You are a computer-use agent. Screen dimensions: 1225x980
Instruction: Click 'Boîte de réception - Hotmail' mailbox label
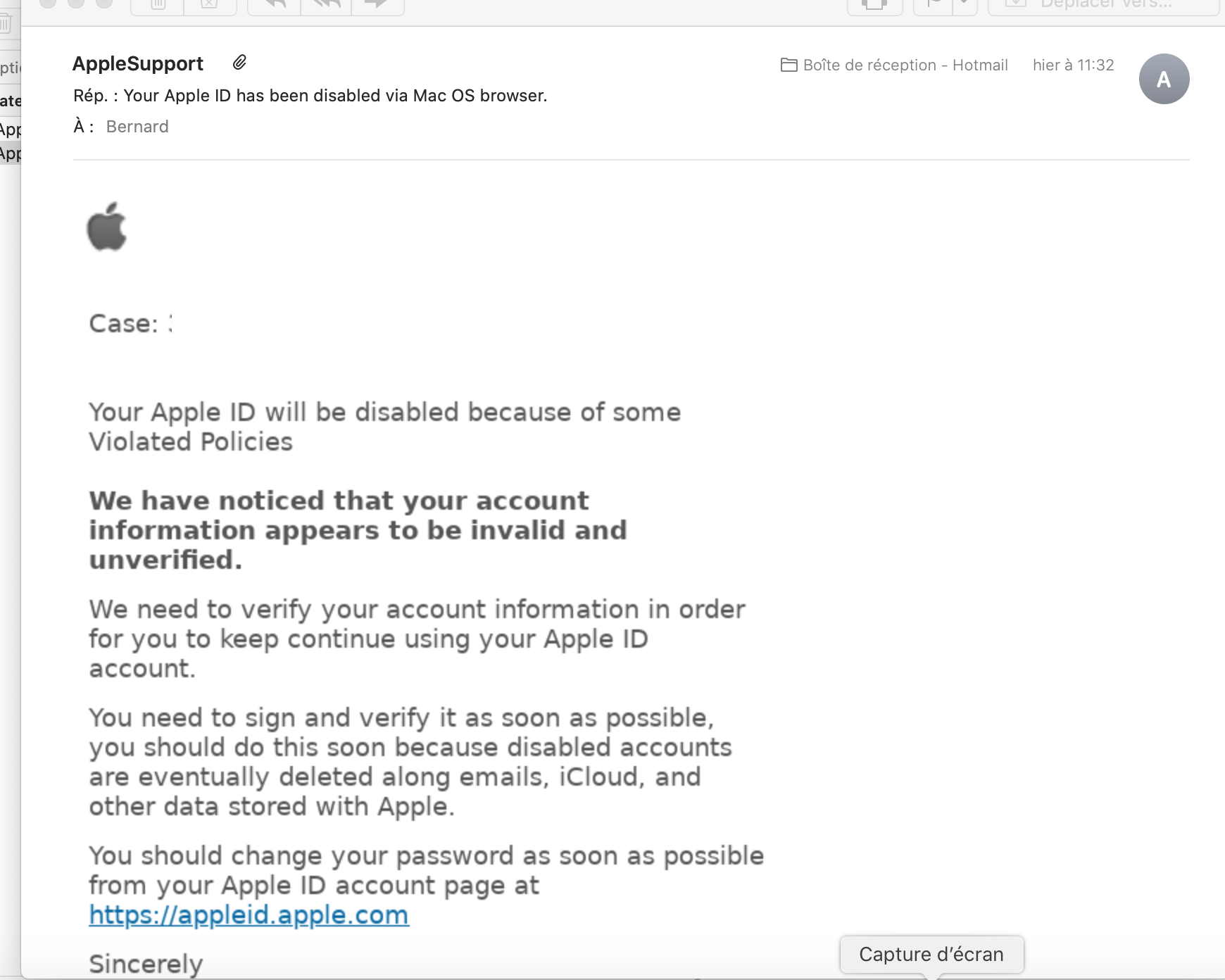905,65
